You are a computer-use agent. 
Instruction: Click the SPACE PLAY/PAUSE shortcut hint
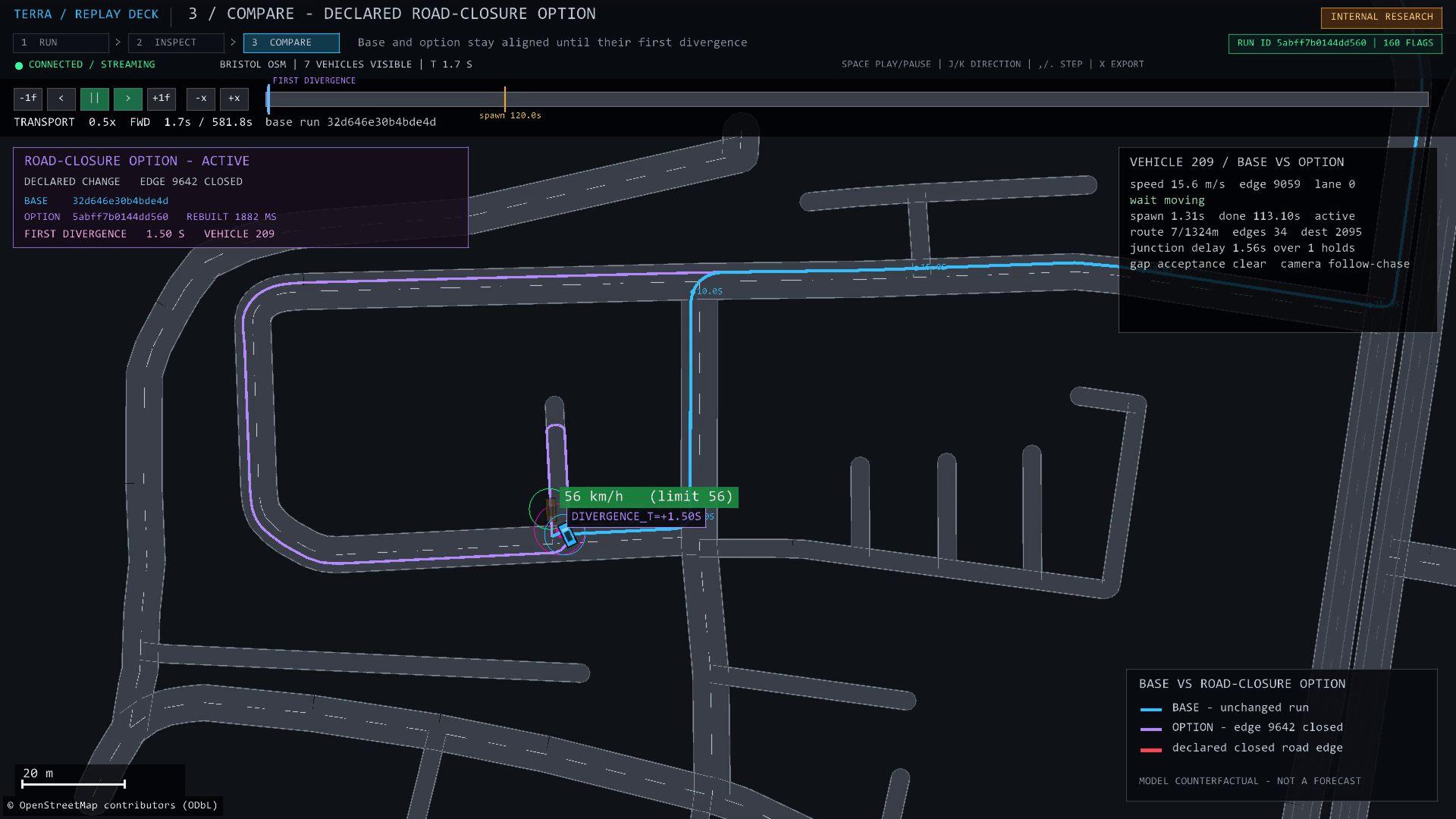[x=886, y=64]
